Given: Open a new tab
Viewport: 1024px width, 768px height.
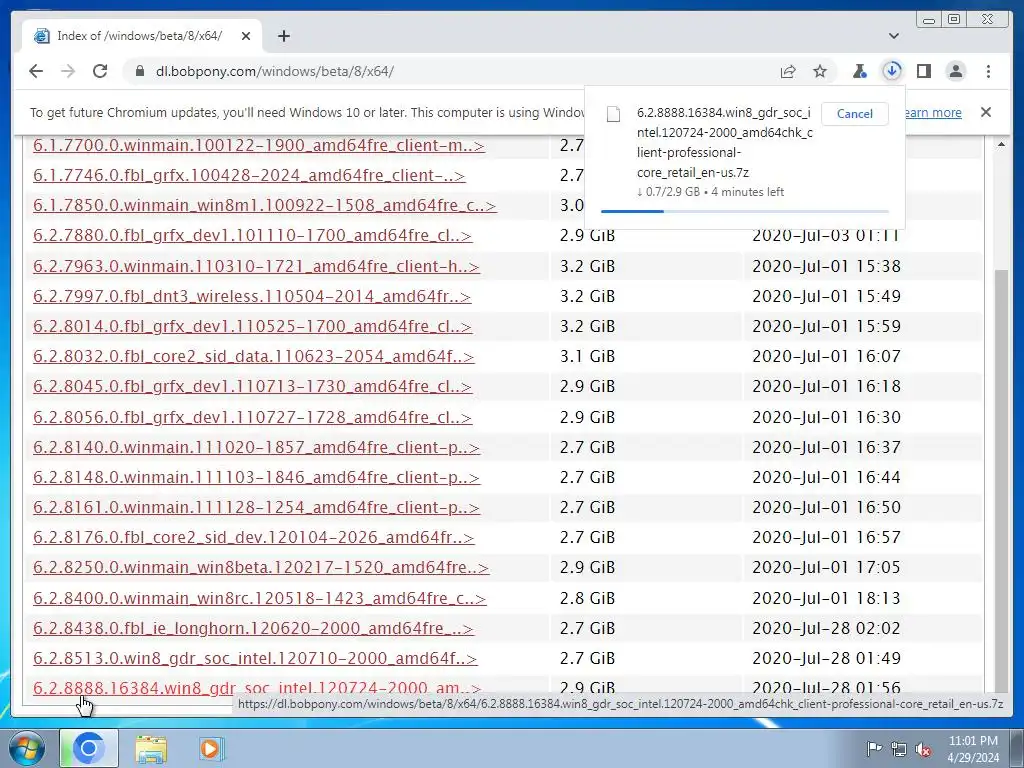Looking at the screenshot, I should pyautogui.click(x=283, y=36).
